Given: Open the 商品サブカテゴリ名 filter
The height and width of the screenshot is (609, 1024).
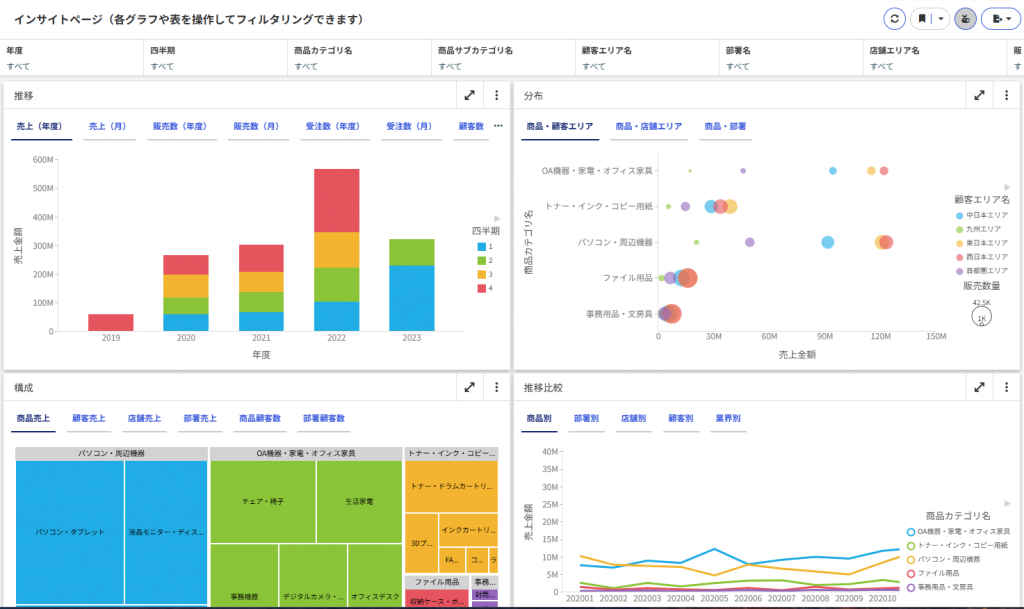Looking at the screenshot, I should tap(504, 57).
